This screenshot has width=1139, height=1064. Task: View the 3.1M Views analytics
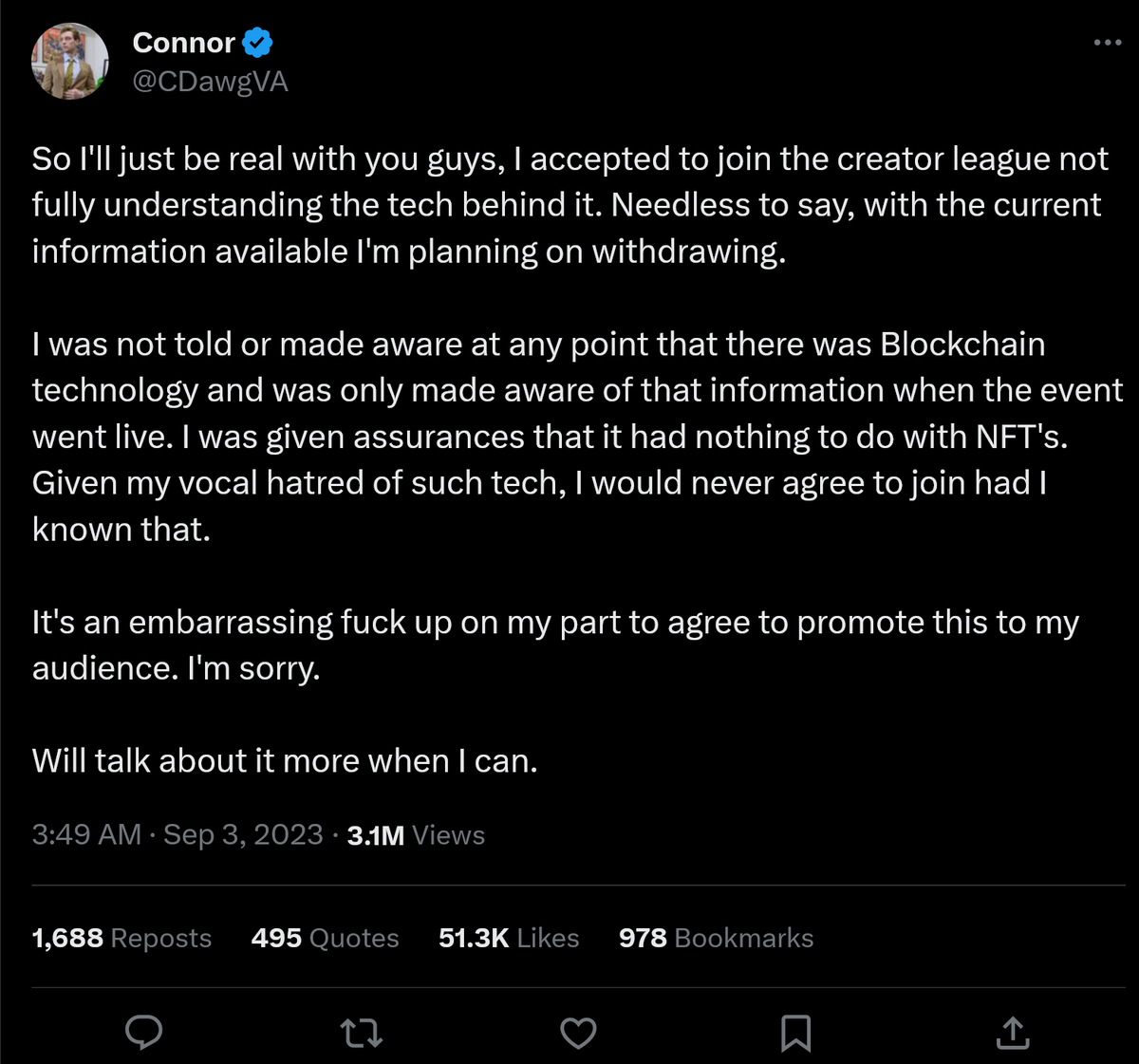pyautogui.click(x=416, y=835)
